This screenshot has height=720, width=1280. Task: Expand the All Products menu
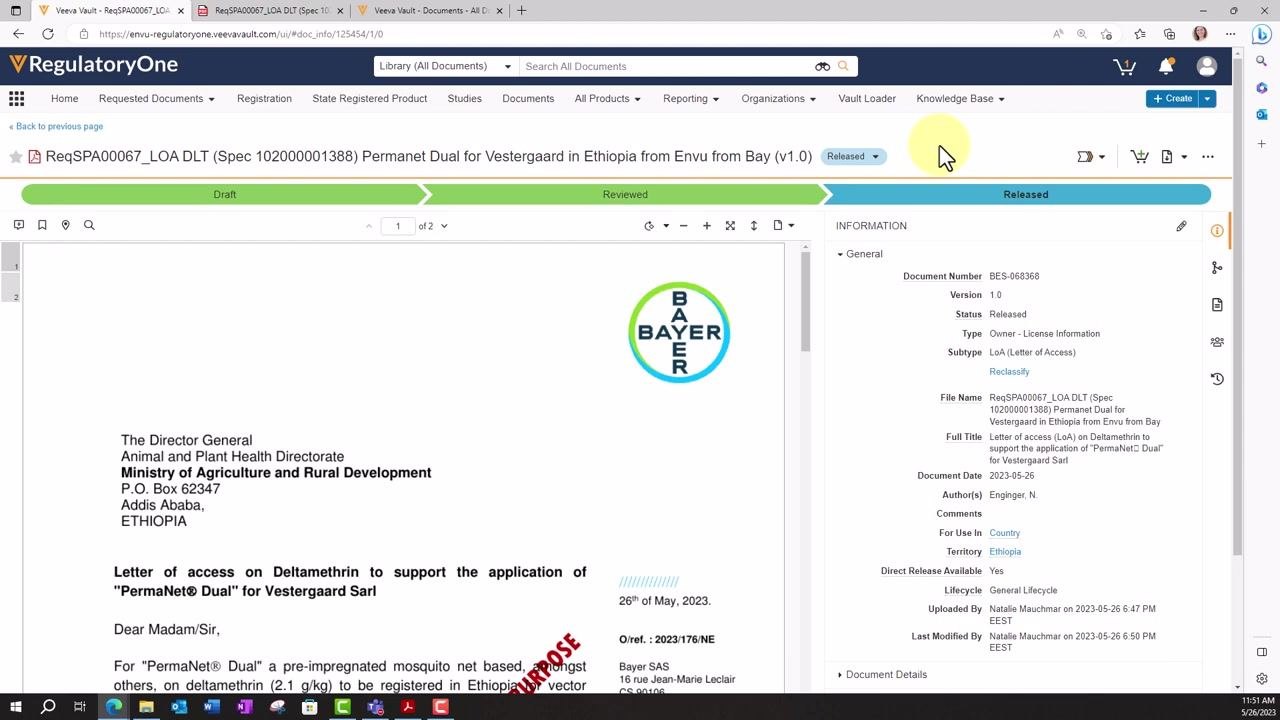(x=607, y=98)
